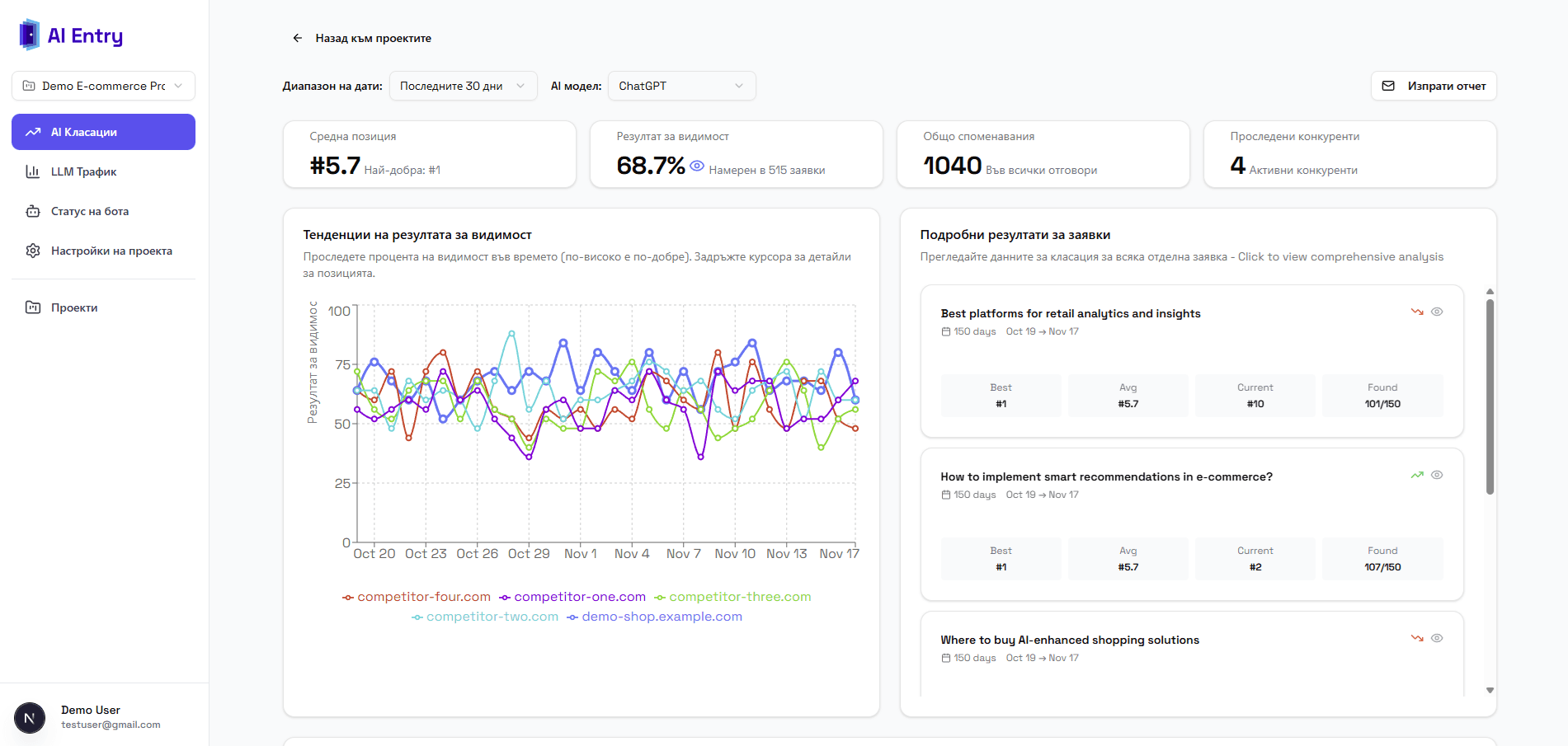The image size is (1568, 746).
Task: Click the Статус на бота clock icon
Action: (x=34, y=210)
